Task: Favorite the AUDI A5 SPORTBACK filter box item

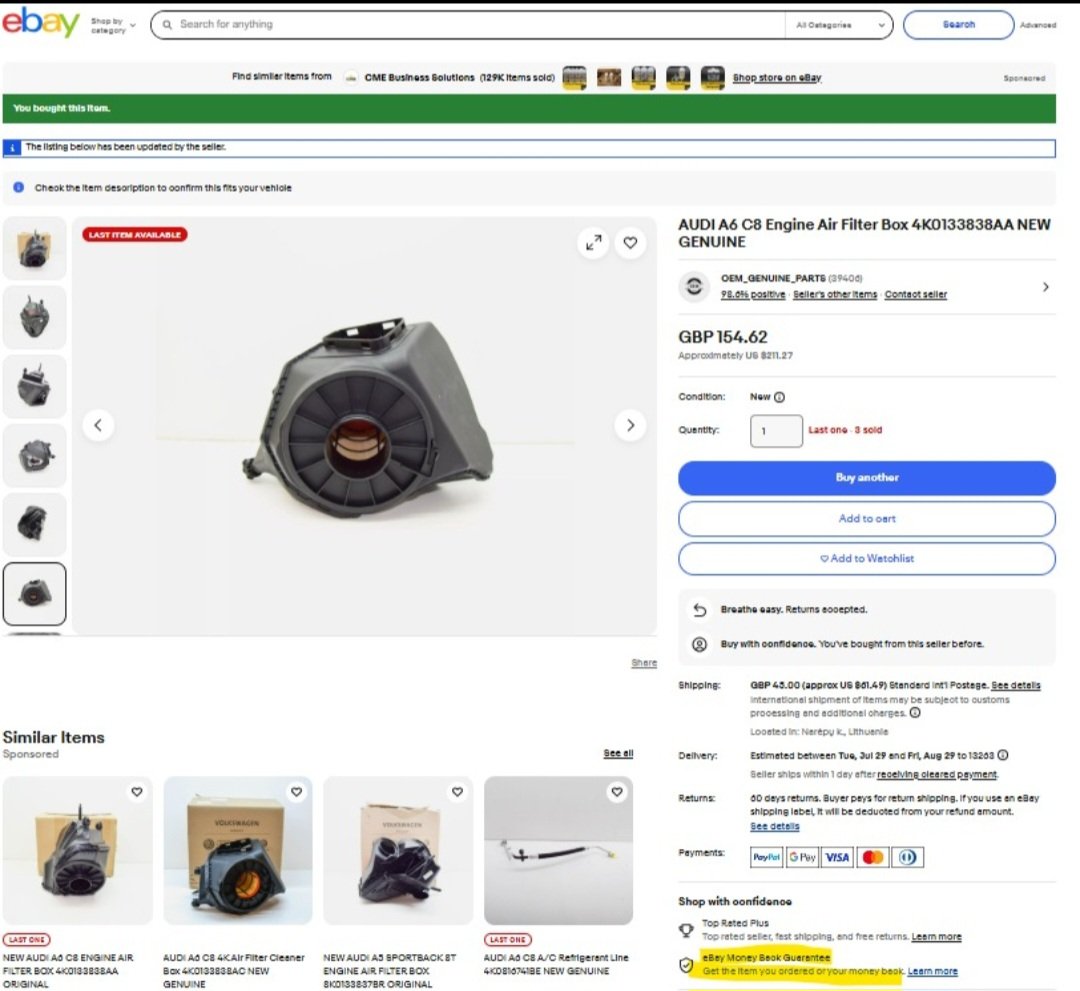Action: [457, 792]
